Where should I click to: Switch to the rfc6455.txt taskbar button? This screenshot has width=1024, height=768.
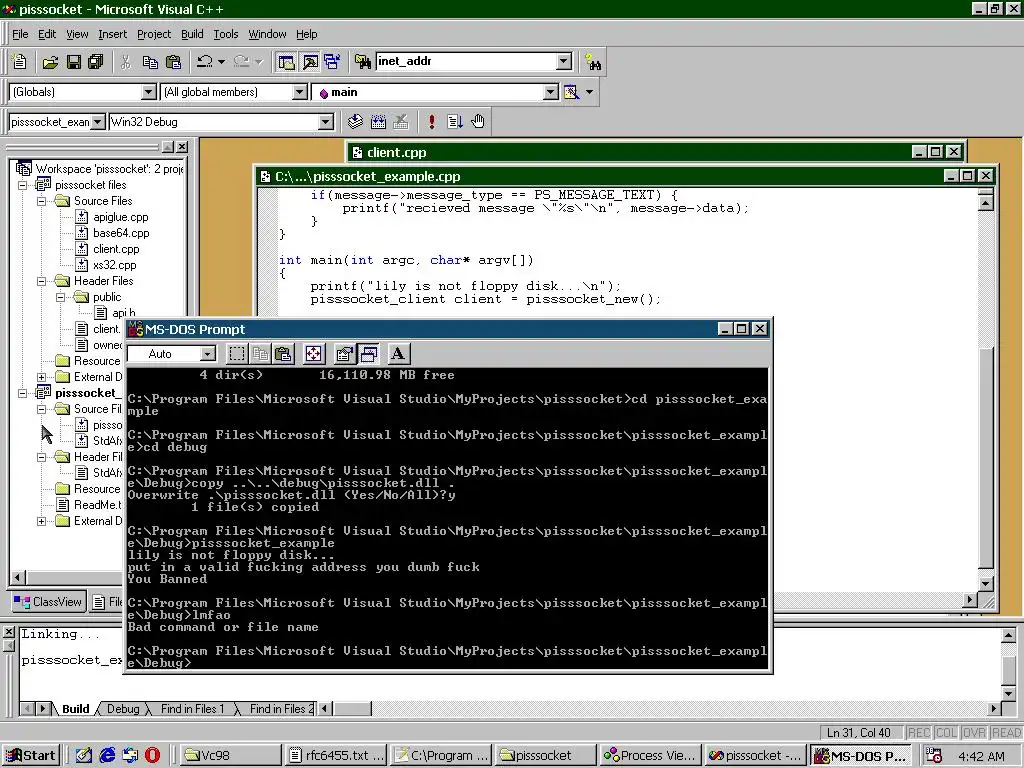point(336,756)
